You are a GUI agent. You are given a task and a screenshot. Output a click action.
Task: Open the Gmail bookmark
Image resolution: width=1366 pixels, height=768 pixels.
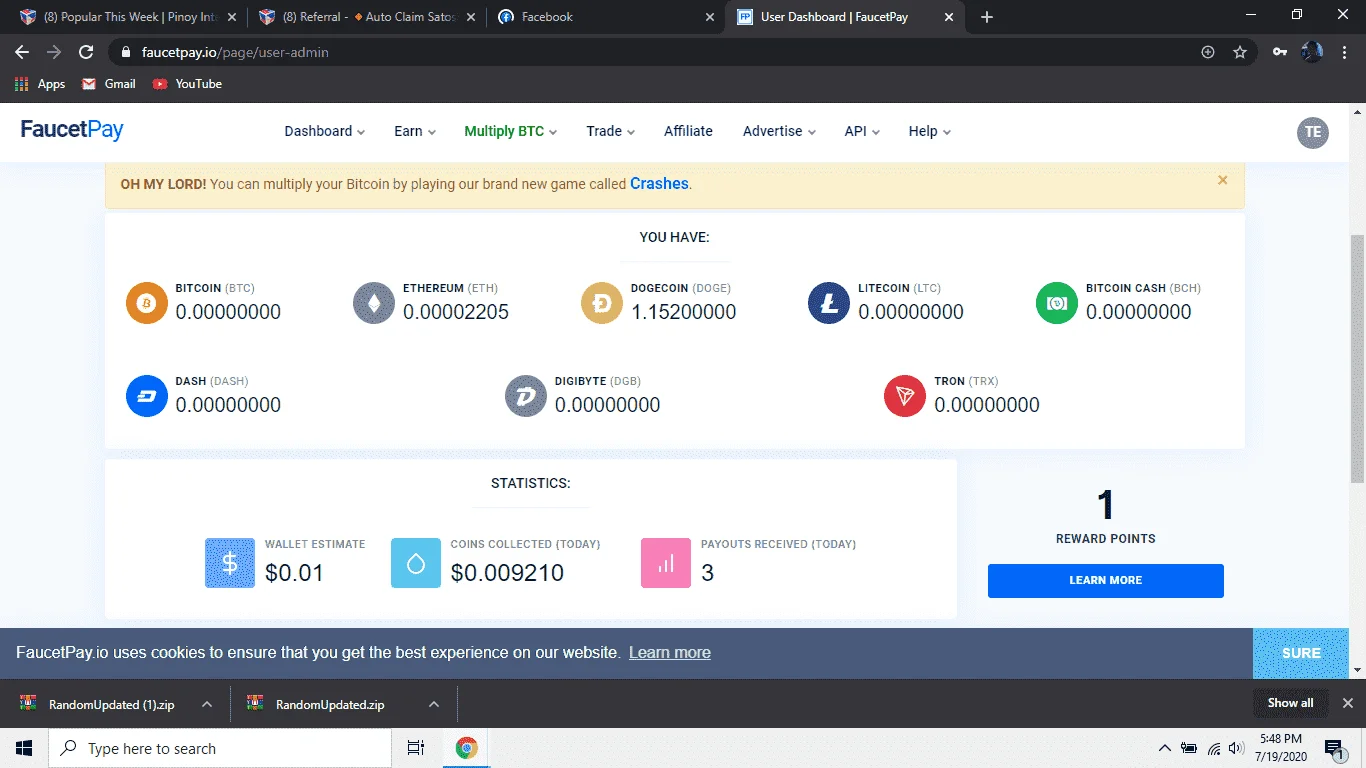point(109,84)
